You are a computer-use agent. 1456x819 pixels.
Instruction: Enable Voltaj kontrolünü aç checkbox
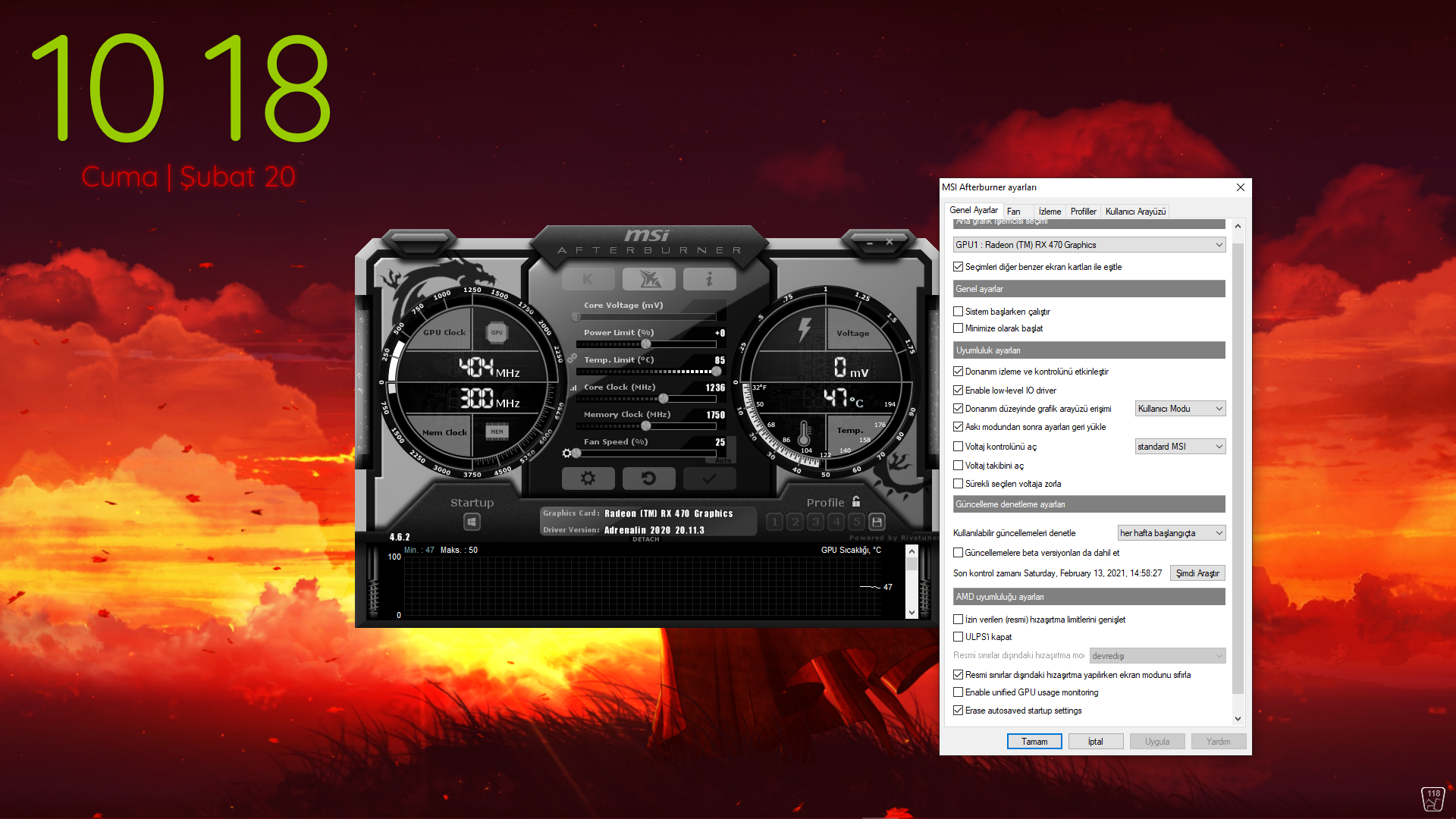tap(959, 447)
